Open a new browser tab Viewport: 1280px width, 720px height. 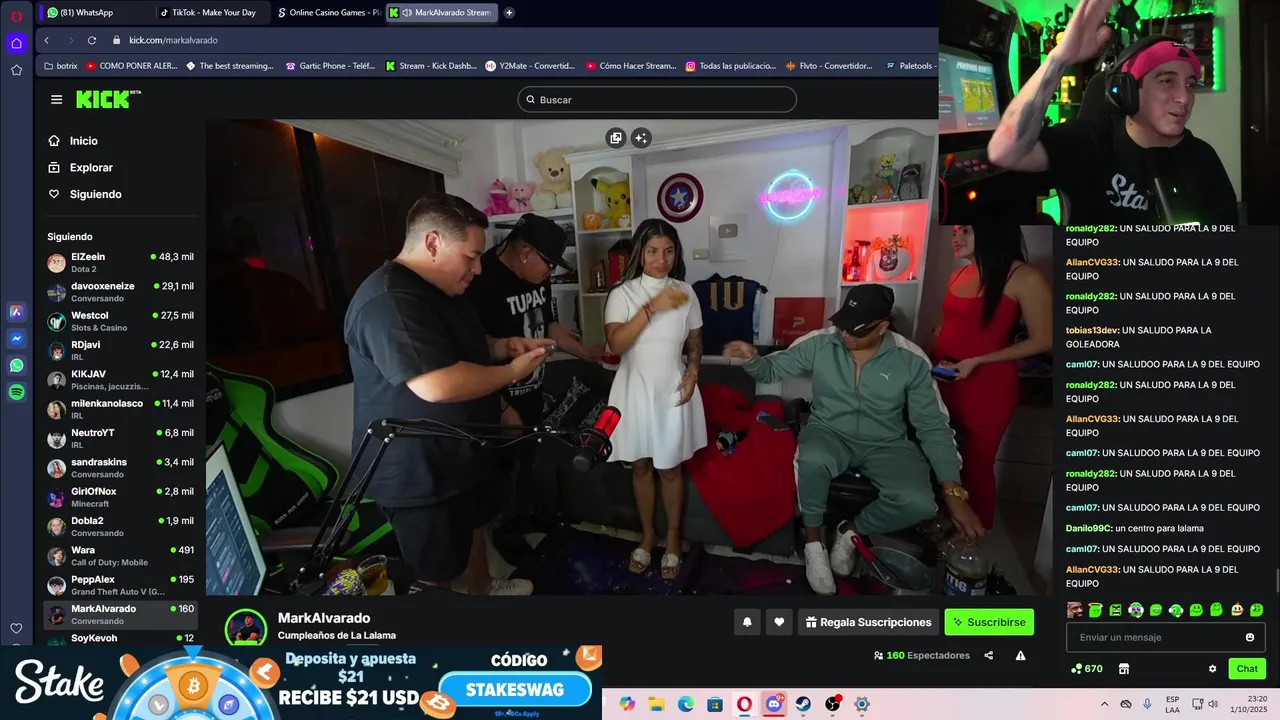pyautogui.click(x=509, y=12)
